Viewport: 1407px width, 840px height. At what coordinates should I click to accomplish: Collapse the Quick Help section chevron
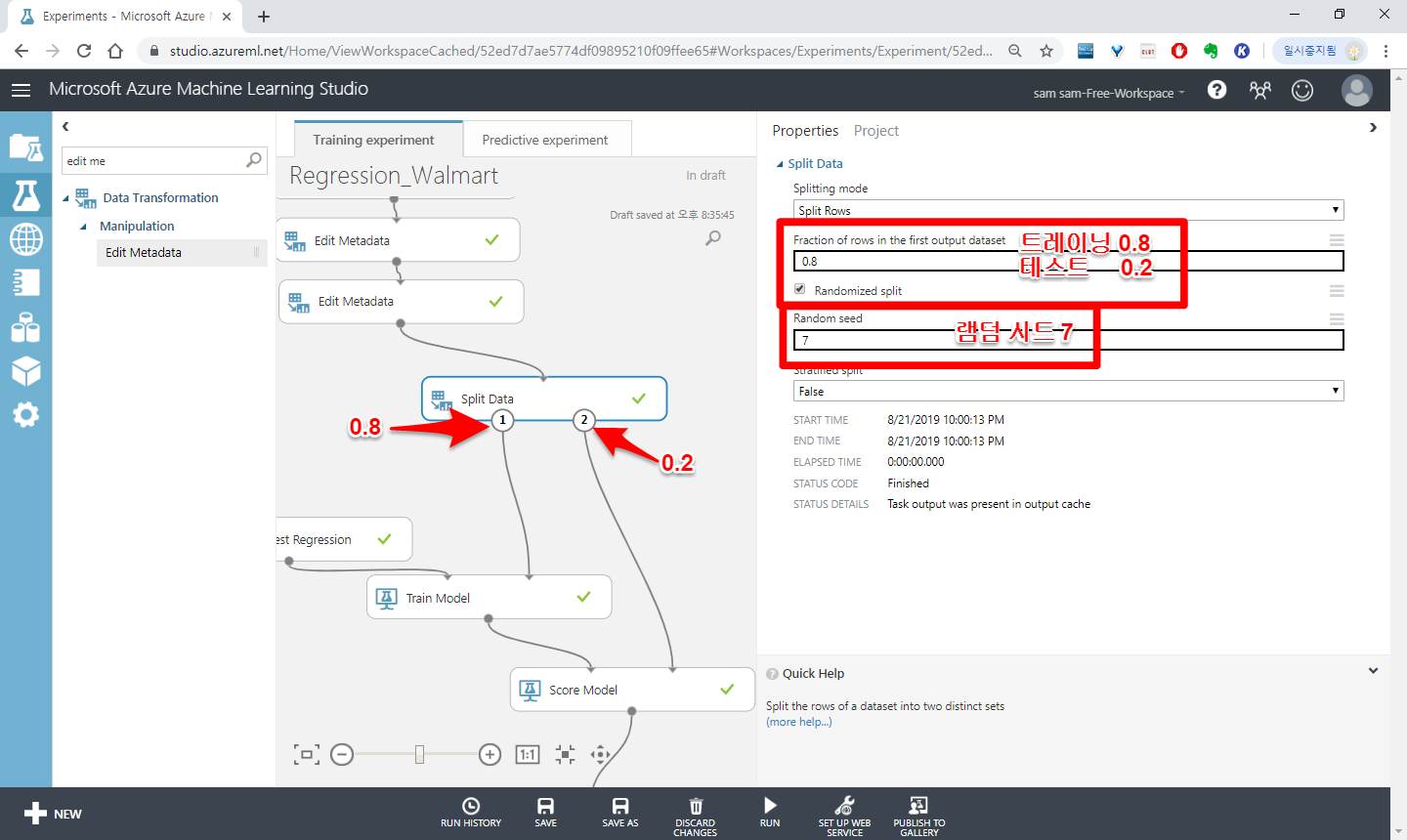point(1373,671)
